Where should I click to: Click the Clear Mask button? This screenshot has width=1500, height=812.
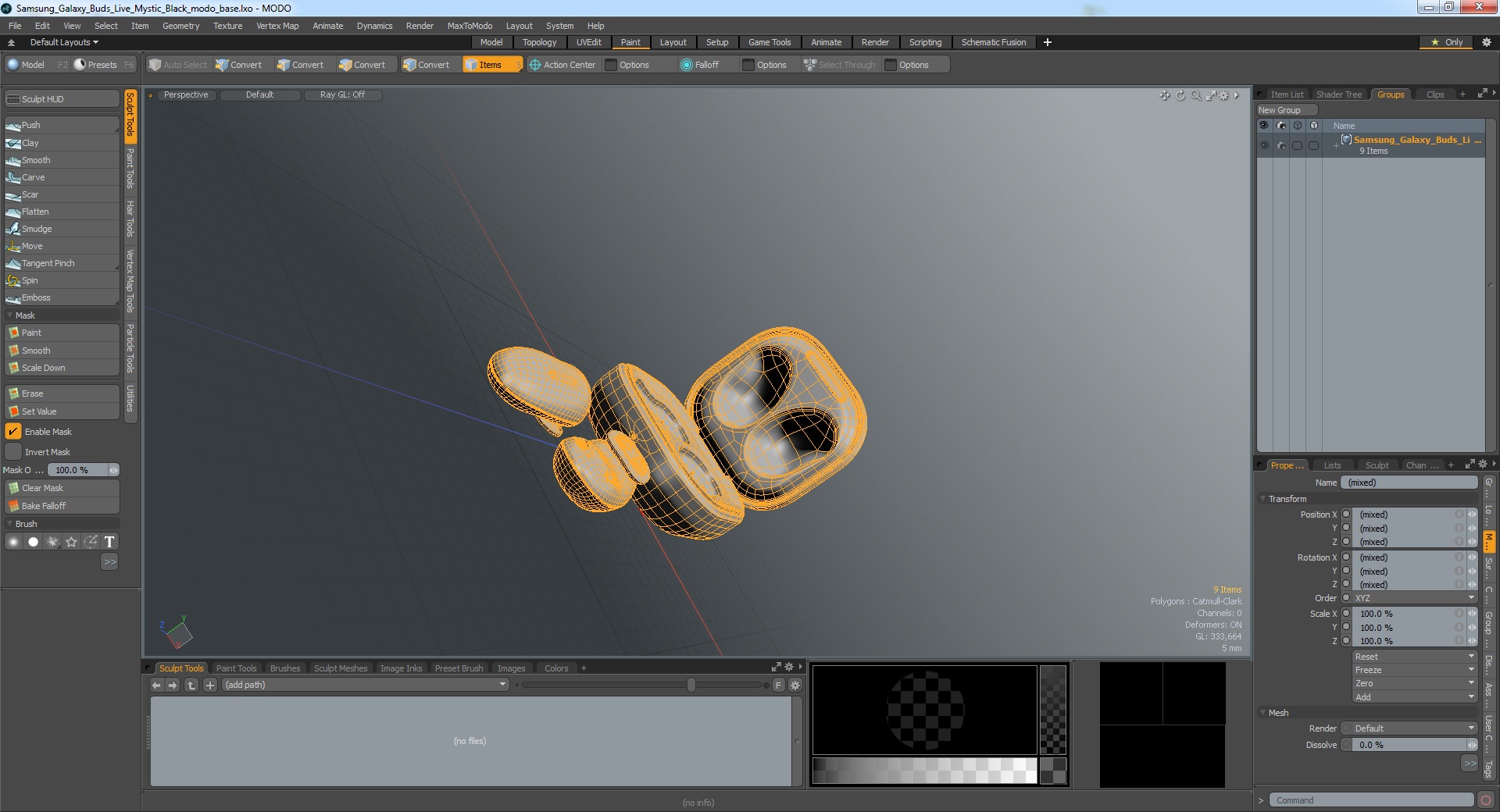point(62,488)
